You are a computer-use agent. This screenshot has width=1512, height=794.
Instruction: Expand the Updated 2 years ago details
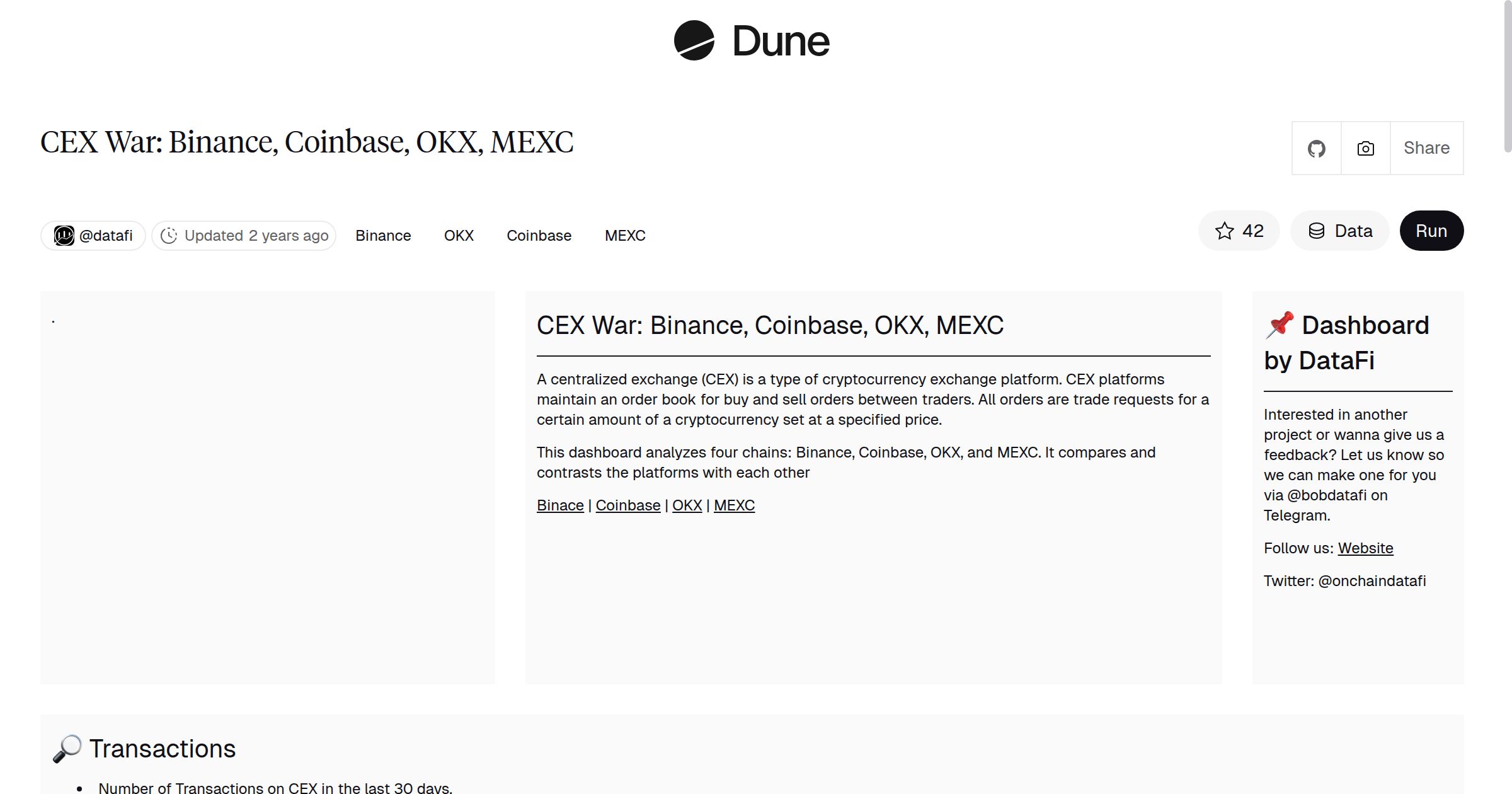(243, 235)
